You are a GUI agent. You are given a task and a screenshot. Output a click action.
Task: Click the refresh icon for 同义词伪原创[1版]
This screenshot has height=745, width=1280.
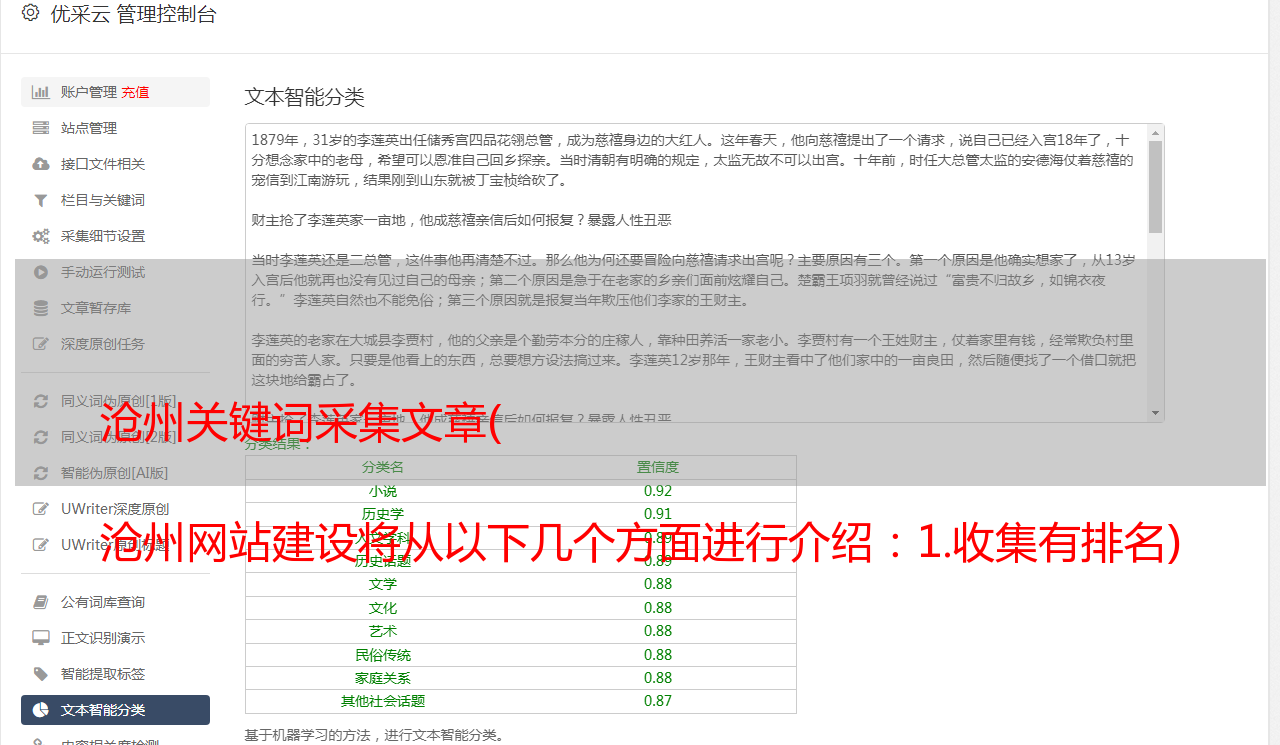click(41, 401)
